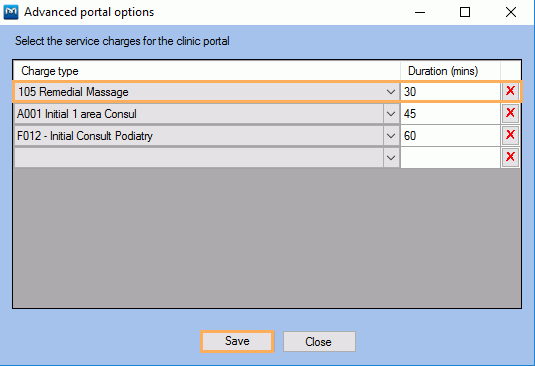This screenshot has height=366, width=535.
Task: Click the Save button
Action: pyautogui.click(x=237, y=341)
